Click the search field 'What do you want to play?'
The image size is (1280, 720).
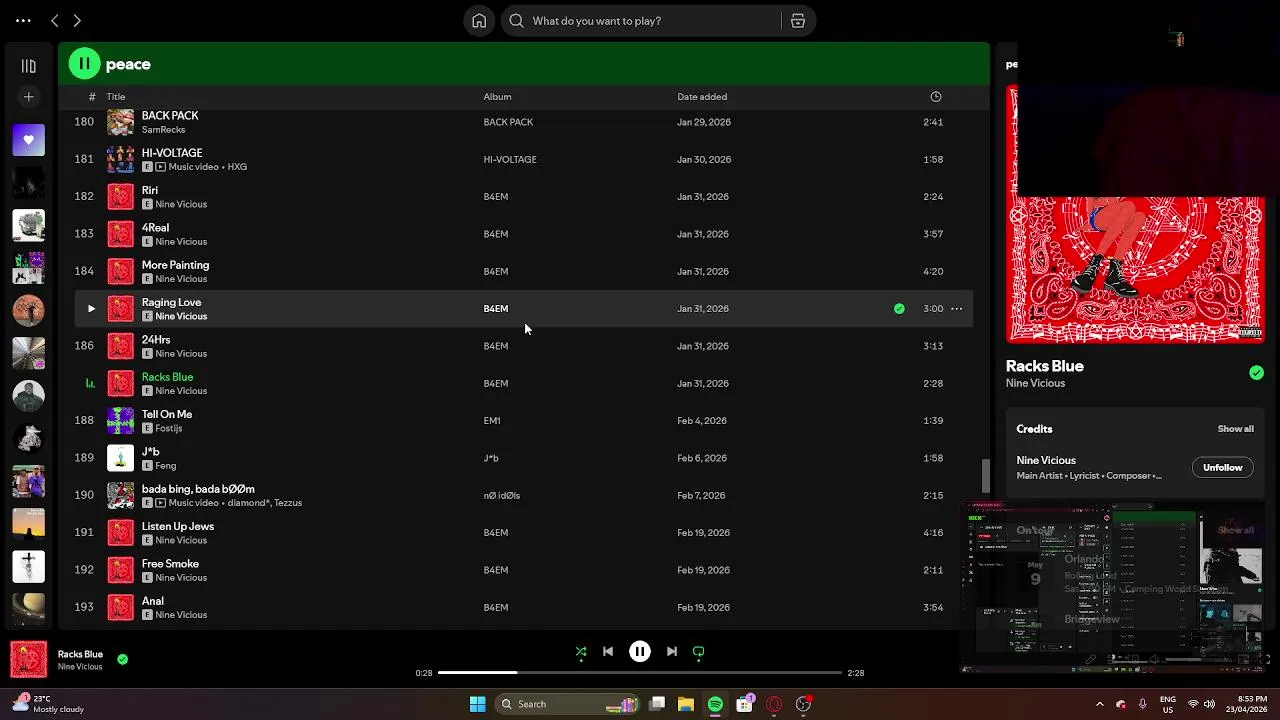pyautogui.click(x=640, y=20)
